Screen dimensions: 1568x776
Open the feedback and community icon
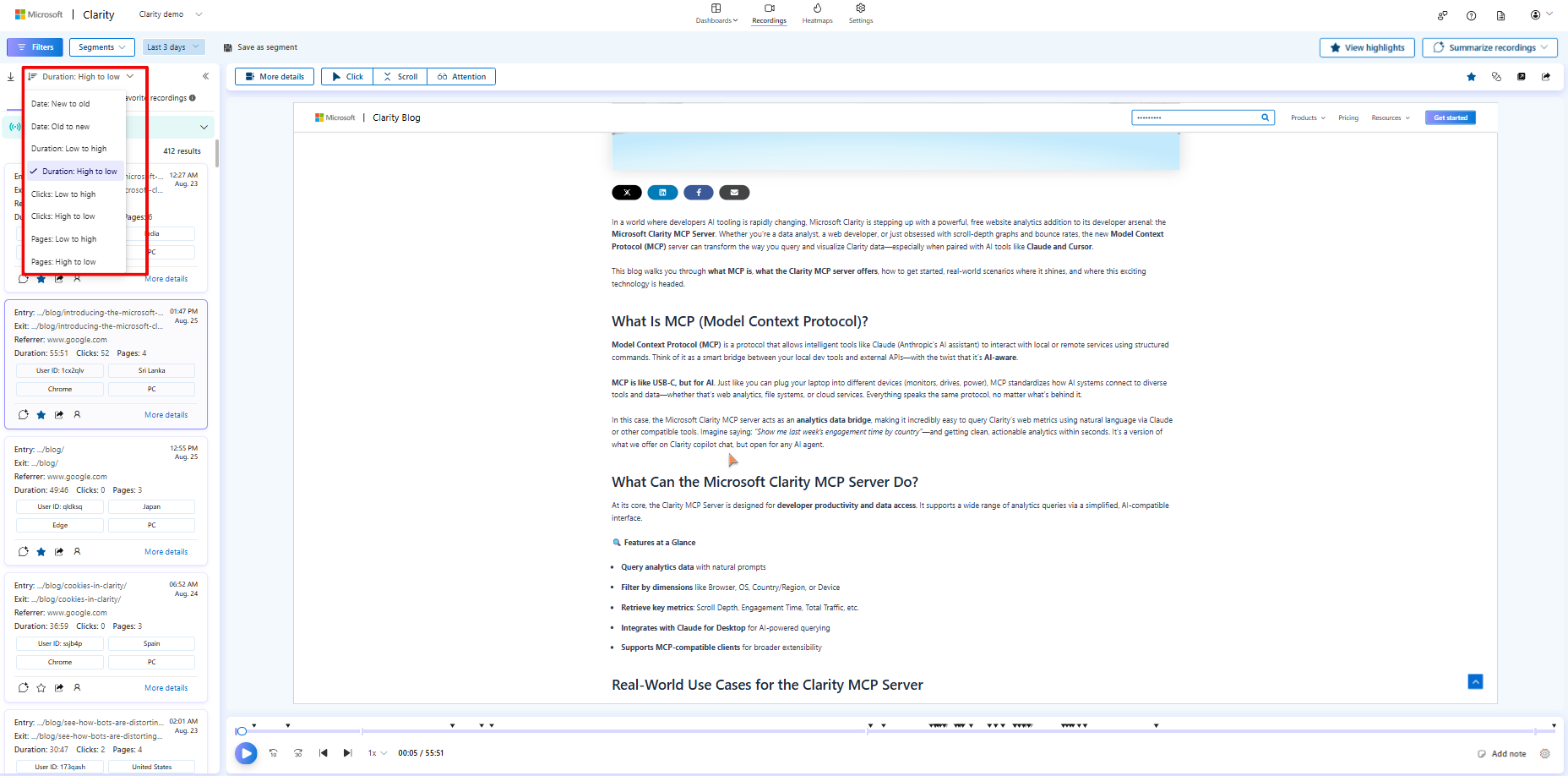[1442, 15]
